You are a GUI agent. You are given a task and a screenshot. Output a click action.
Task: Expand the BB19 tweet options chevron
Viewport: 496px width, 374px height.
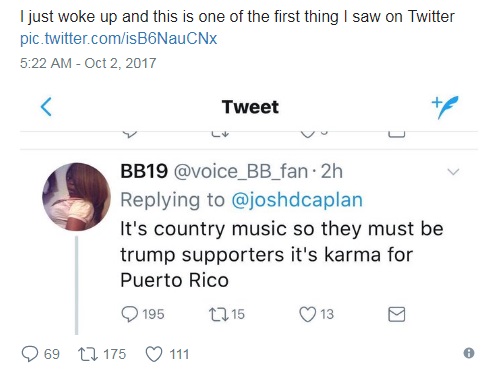click(x=453, y=172)
